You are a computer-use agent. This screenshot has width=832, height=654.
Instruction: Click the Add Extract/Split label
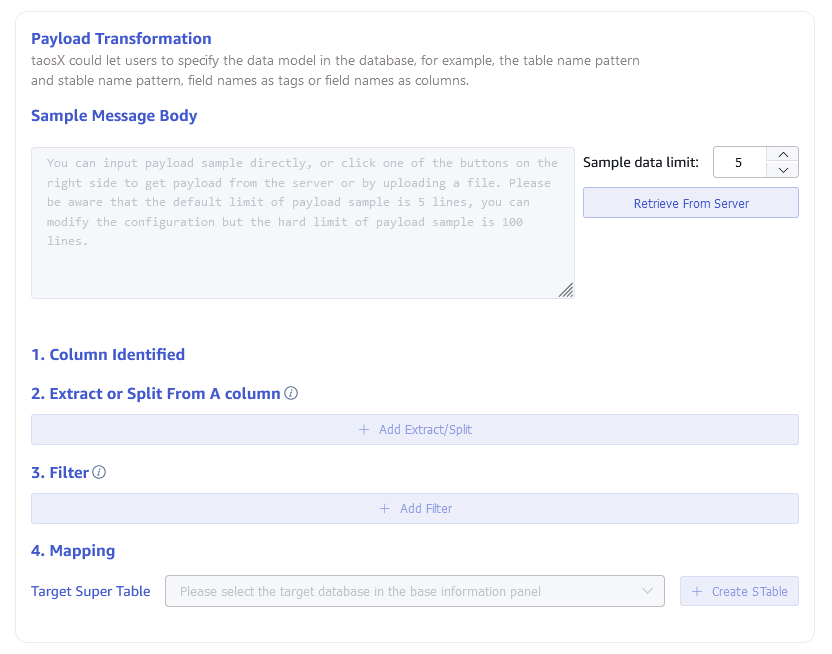click(425, 430)
